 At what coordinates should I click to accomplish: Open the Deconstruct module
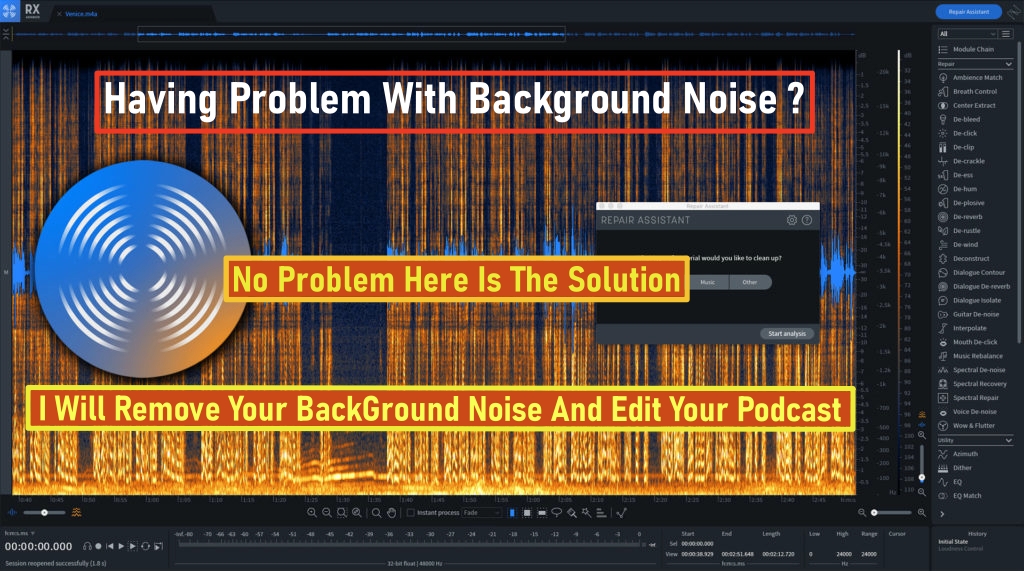tap(964, 259)
